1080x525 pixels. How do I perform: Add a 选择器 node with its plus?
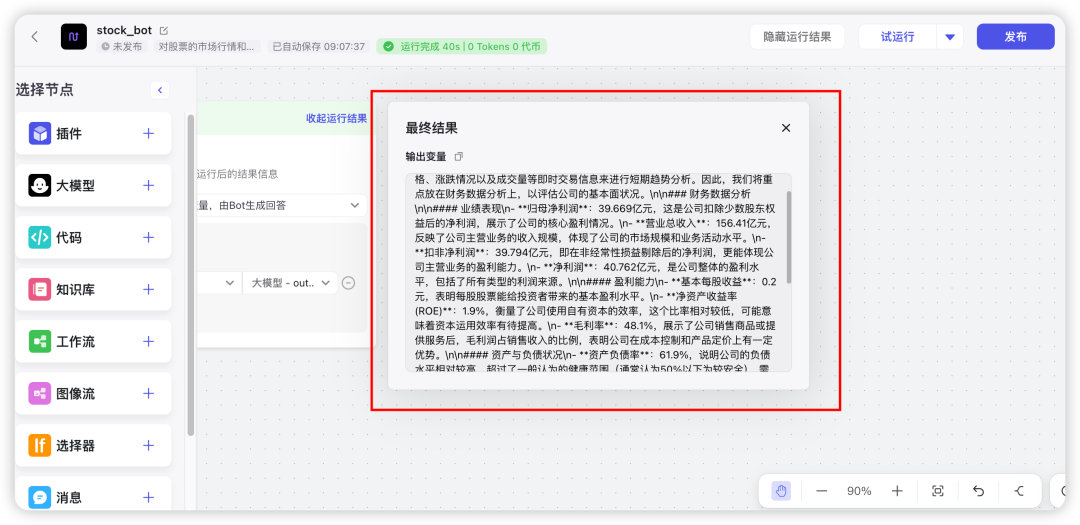[148, 446]
